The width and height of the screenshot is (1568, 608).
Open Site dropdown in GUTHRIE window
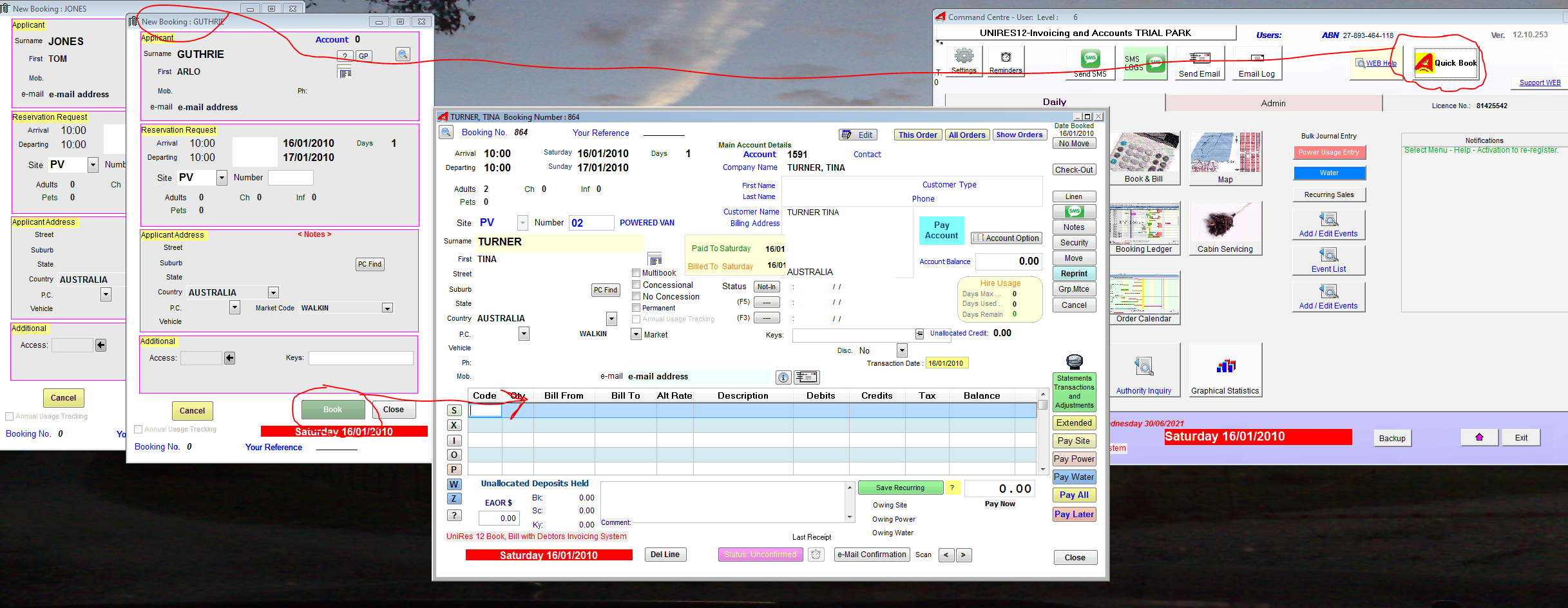[x=222, y=178]
